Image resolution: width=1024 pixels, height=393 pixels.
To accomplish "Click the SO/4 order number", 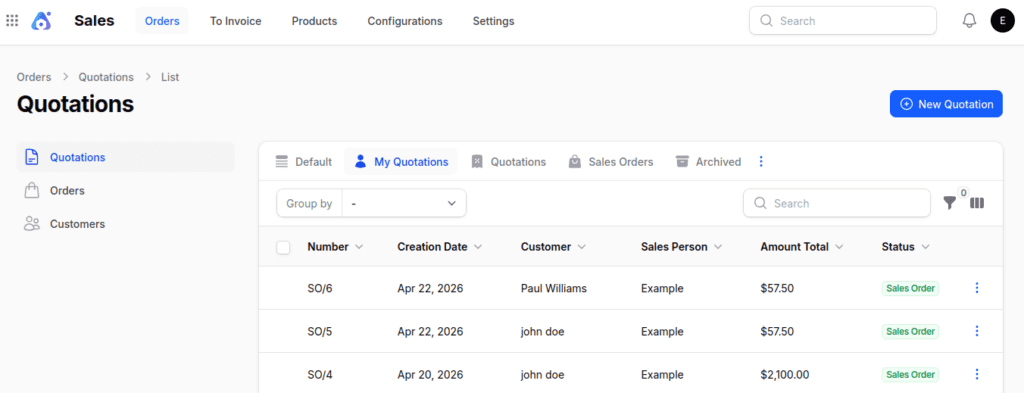I will (320, 375).
